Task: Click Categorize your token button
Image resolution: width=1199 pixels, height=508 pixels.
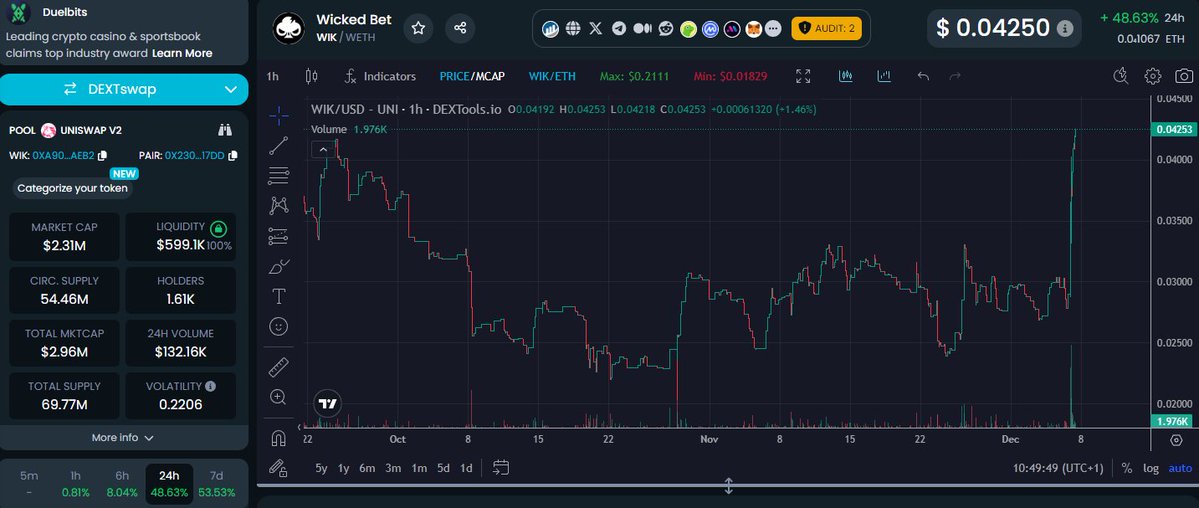Action: coord(73,188)
